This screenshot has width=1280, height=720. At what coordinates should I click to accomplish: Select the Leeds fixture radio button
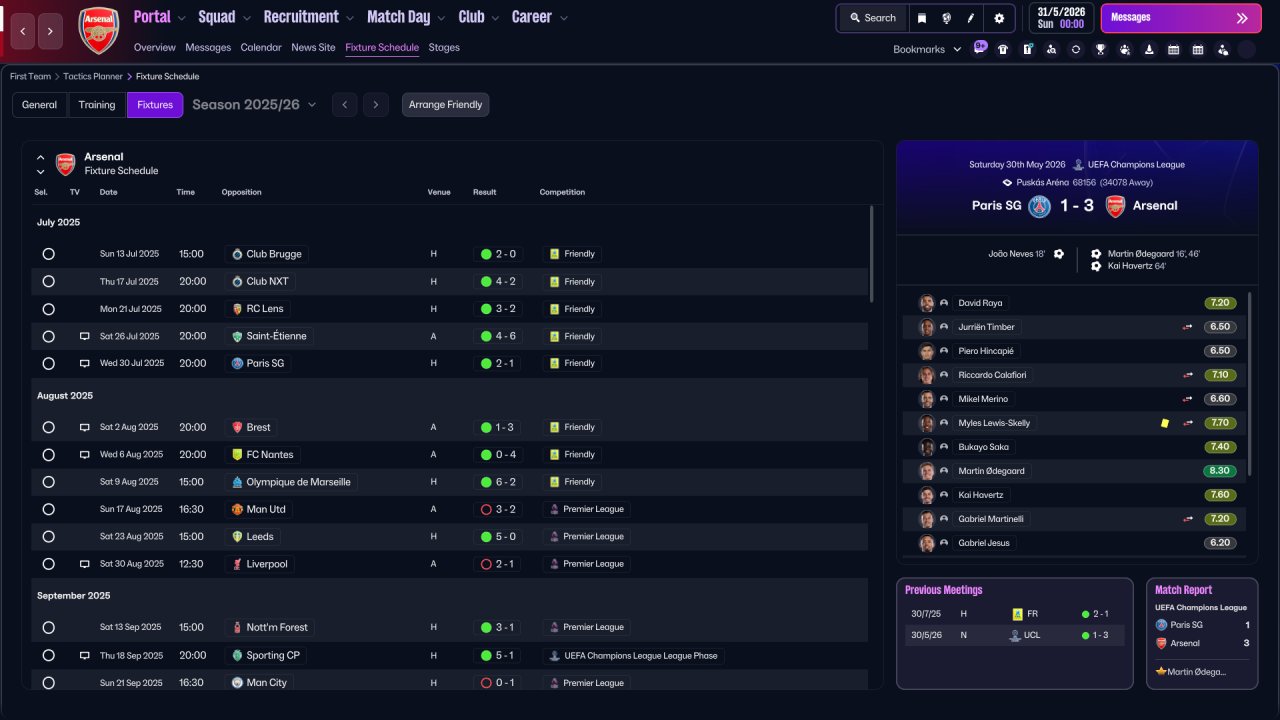[x=48, y=536]
